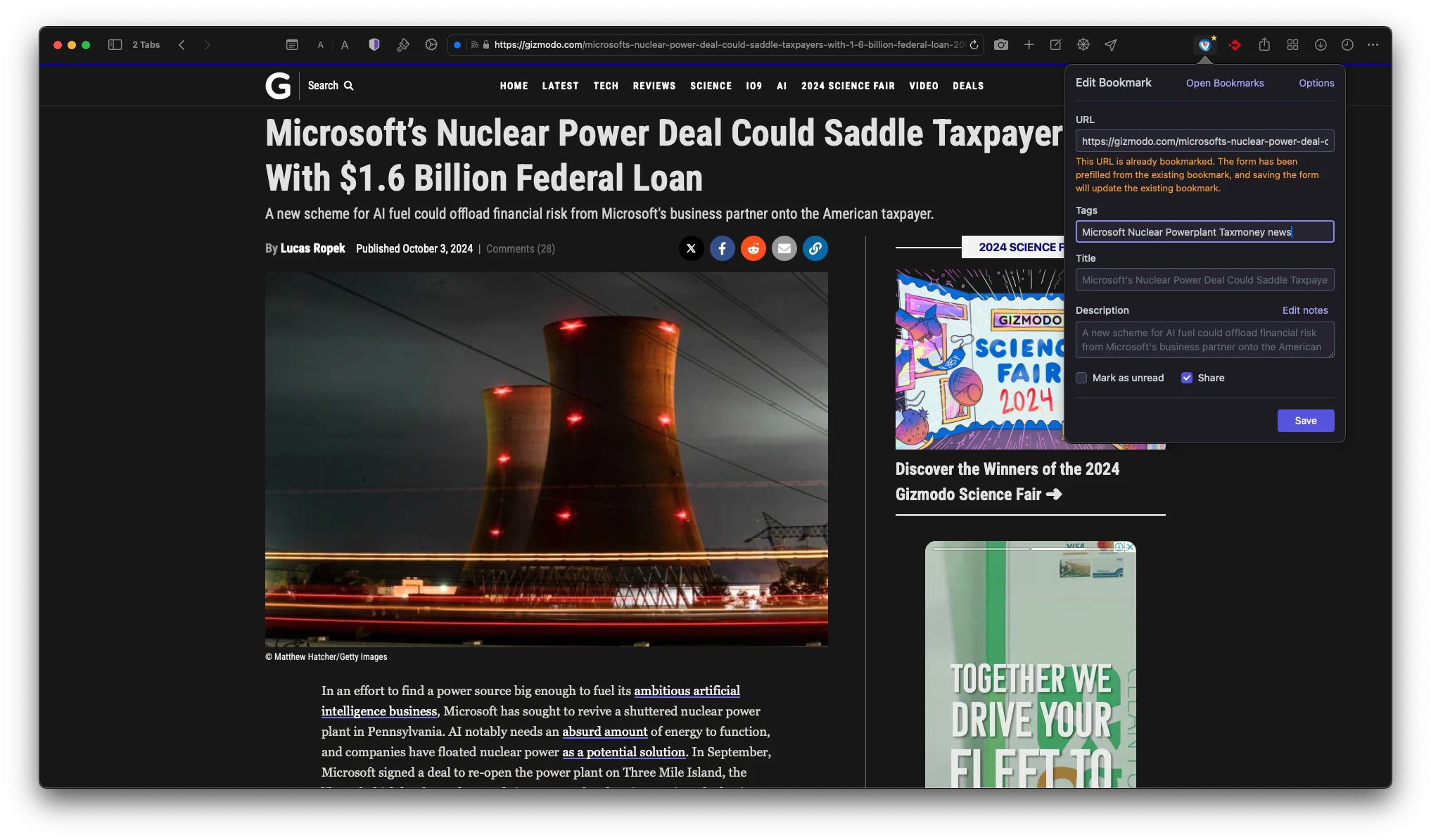Open the LATEST nav item

(561, 86)
